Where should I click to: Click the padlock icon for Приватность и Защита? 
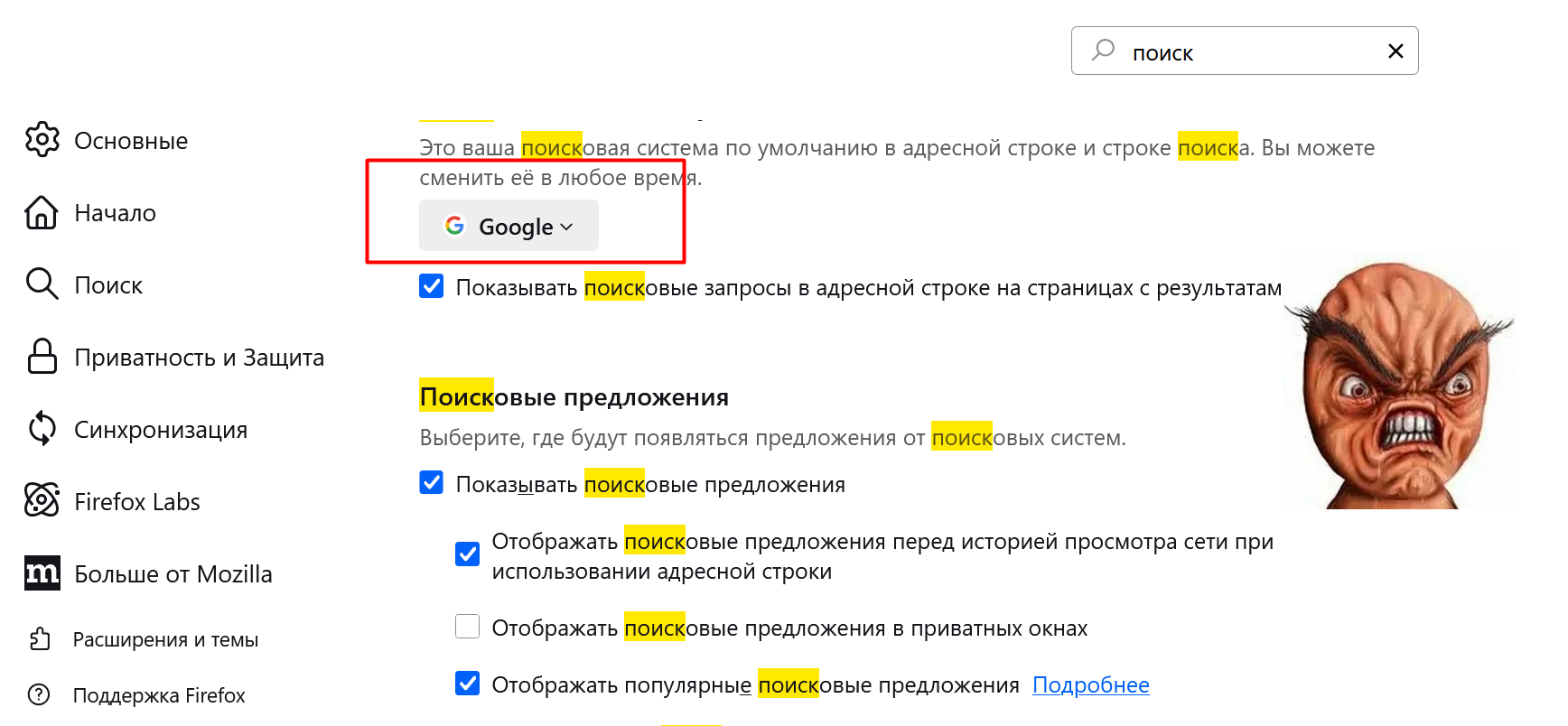tap(42, 357)
